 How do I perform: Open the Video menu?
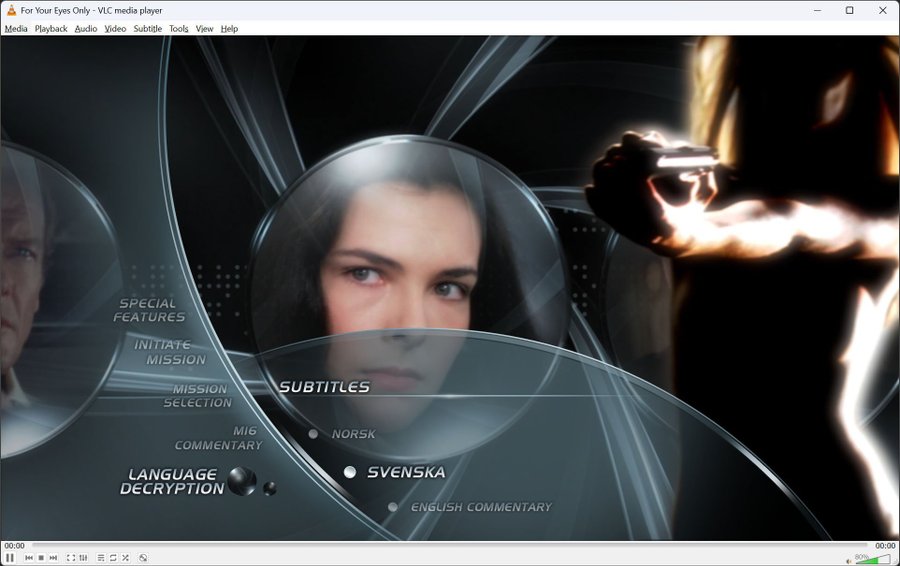[115, 29]
